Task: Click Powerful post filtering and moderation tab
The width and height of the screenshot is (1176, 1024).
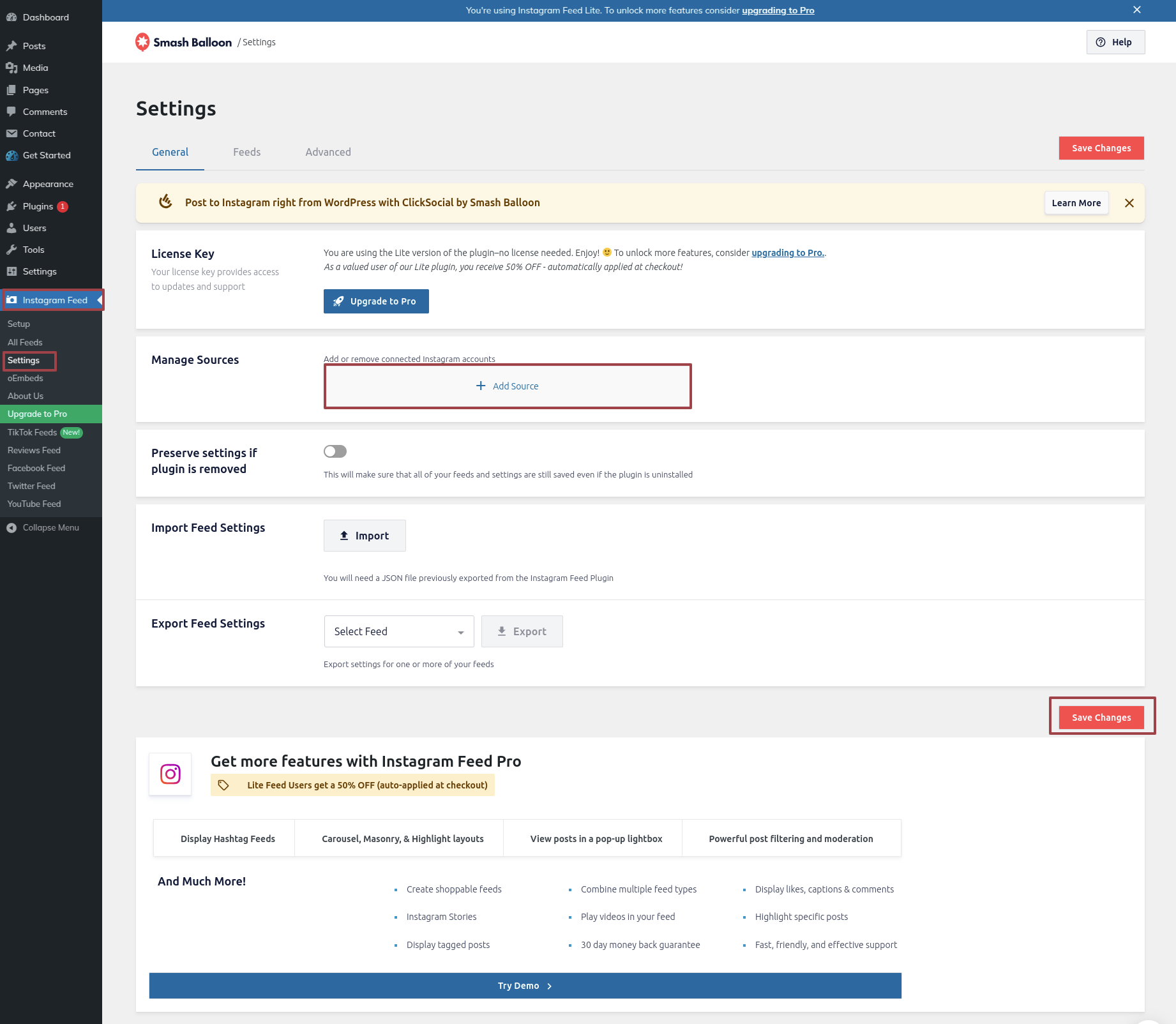Action: [x=792, y=839]
